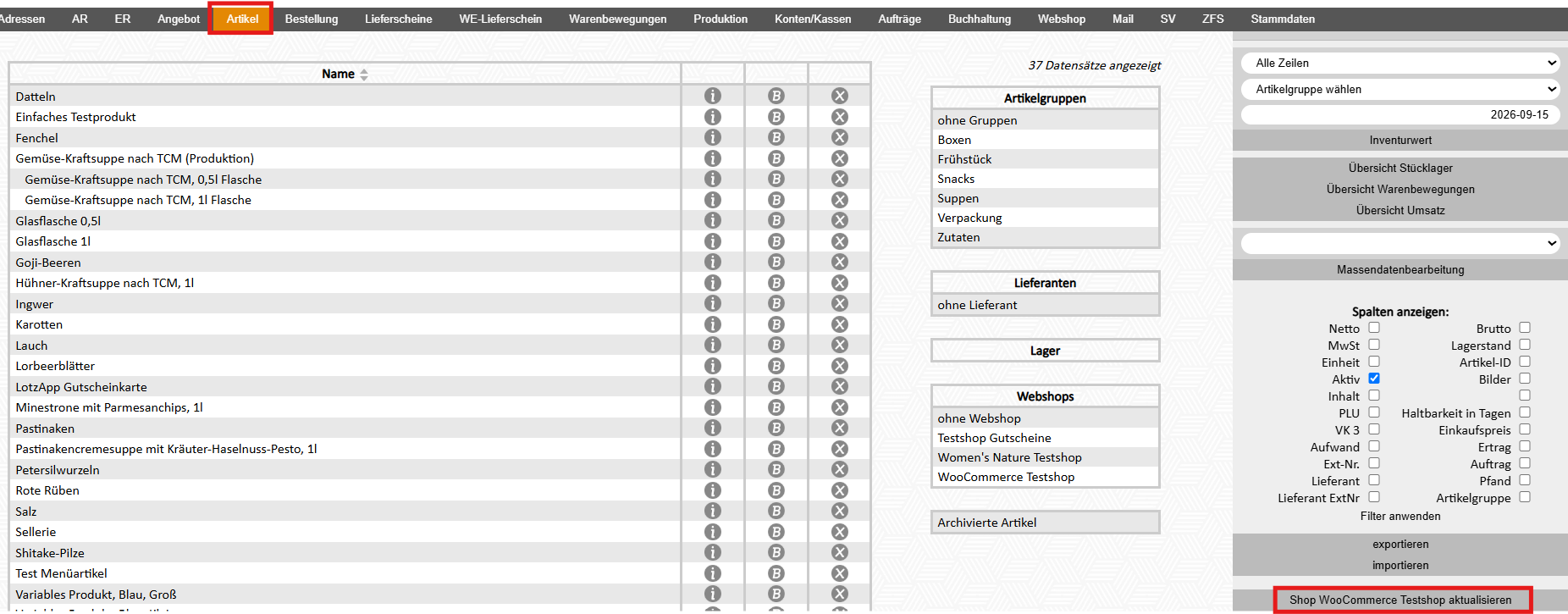Open the Konten/Kassen menu tab

point(813,19)
